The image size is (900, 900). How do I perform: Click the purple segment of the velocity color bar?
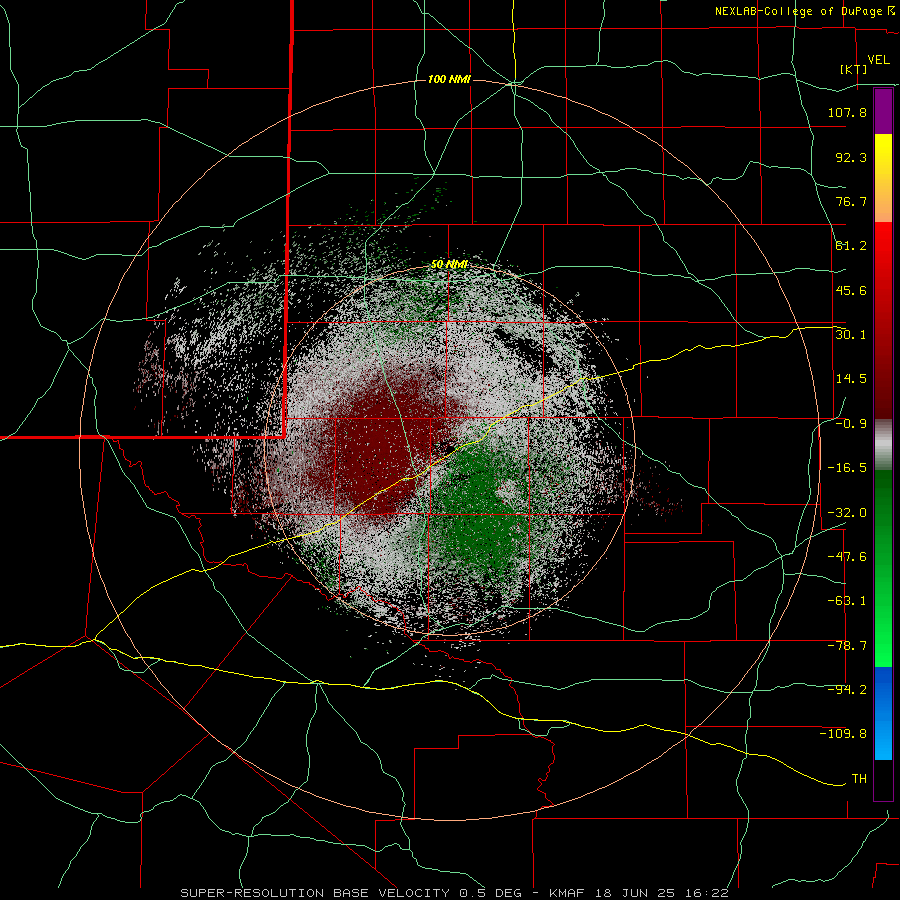click(883, 112)
